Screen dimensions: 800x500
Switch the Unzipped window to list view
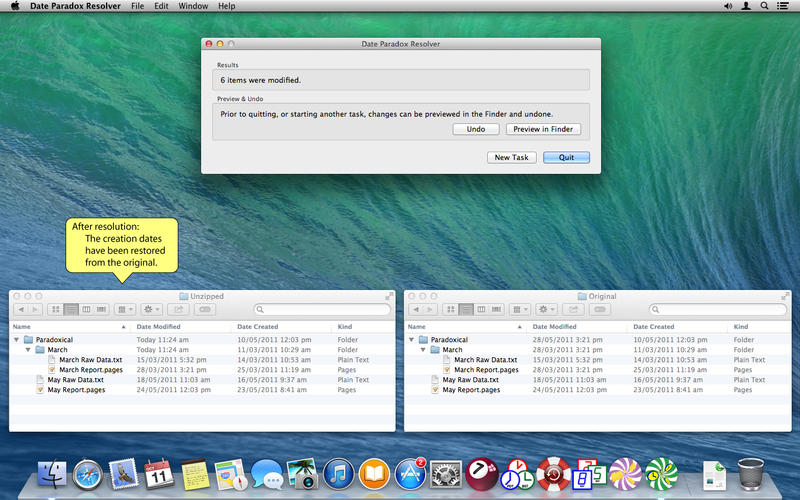click(71, 309)
